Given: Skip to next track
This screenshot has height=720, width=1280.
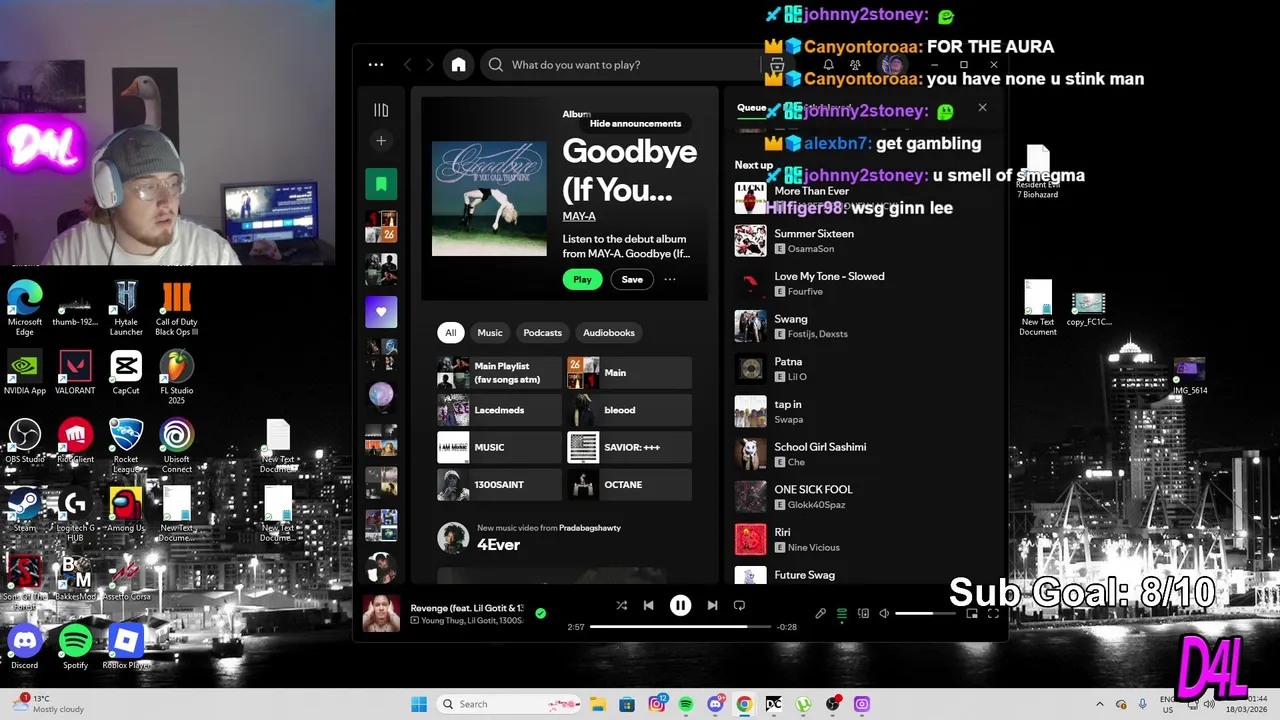Looking at the screenshot, I should [712, 605].
